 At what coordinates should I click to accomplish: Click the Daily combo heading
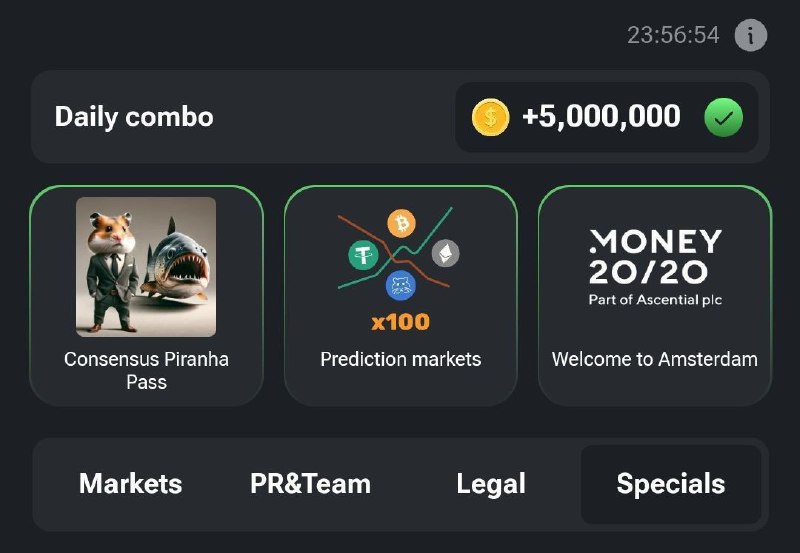[x=134, y=117]
